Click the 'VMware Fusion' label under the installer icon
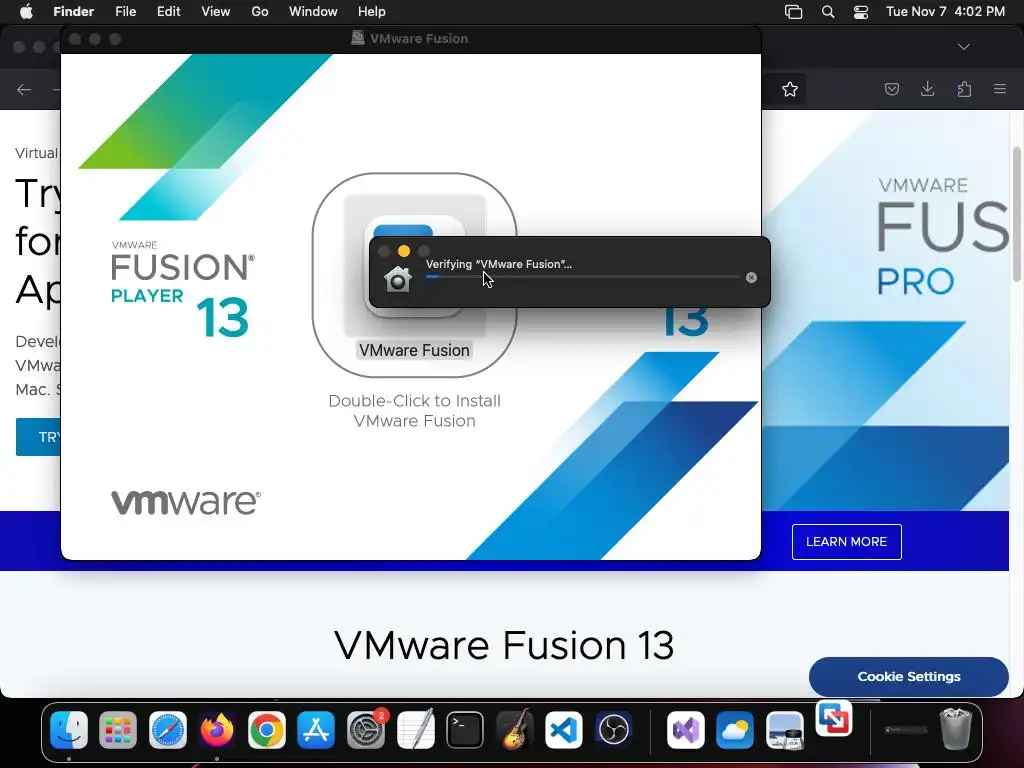The image size is (1024, 768). [414, 350]
